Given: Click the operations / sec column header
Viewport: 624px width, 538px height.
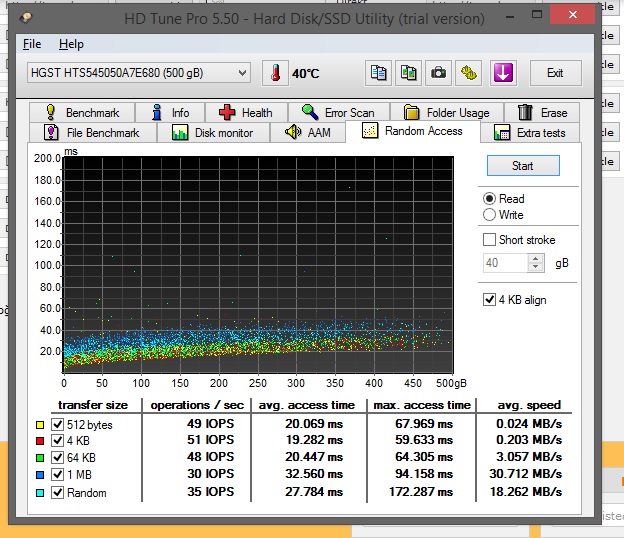Looking at the screenshot, I should click(197, 405).
